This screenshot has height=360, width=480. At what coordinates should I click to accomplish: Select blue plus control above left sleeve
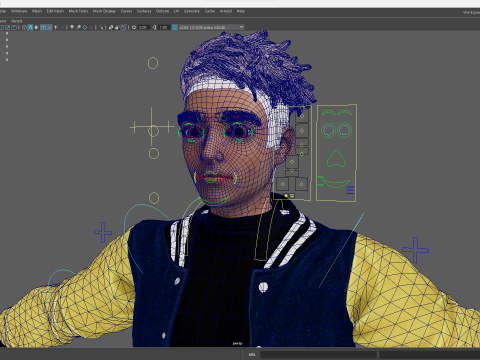click(103, 232)
